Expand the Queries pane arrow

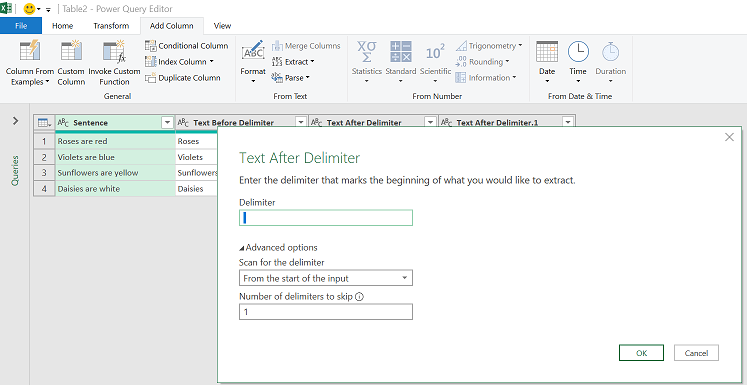tap(16, 121)
